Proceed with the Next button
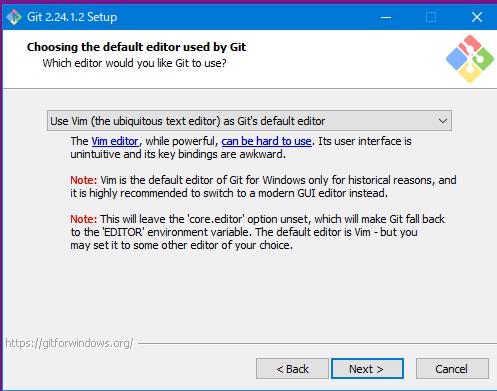The height and width of the screenshot is (391, 497). (367, 369)
